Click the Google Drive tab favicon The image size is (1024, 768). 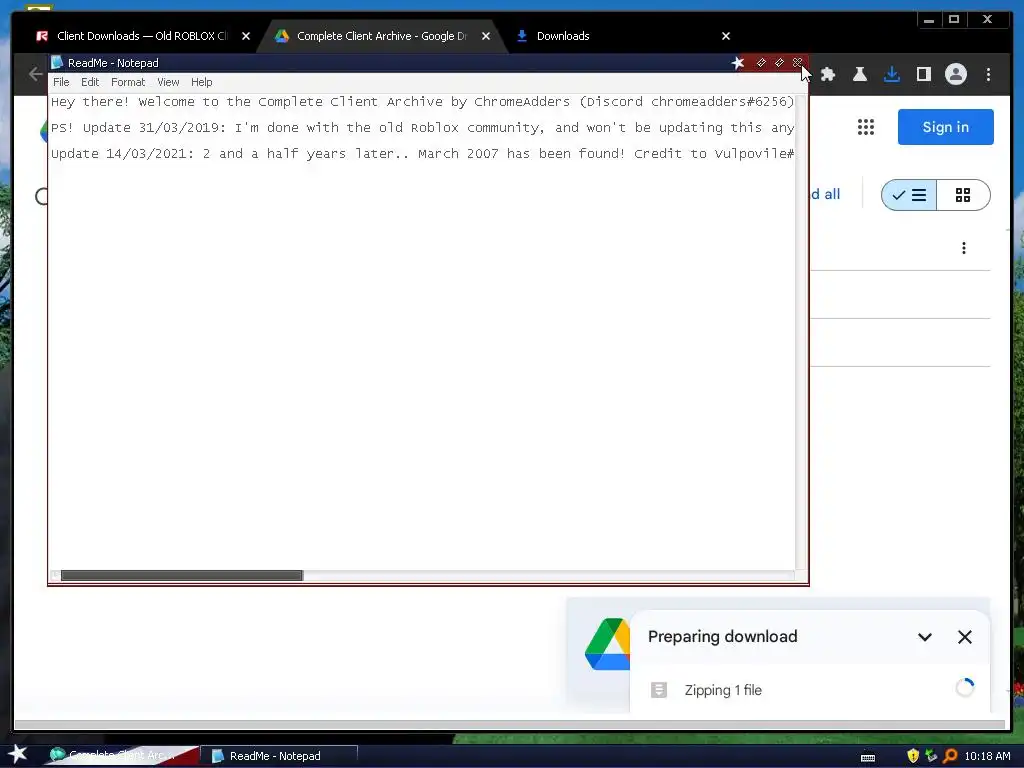[281, 36]
